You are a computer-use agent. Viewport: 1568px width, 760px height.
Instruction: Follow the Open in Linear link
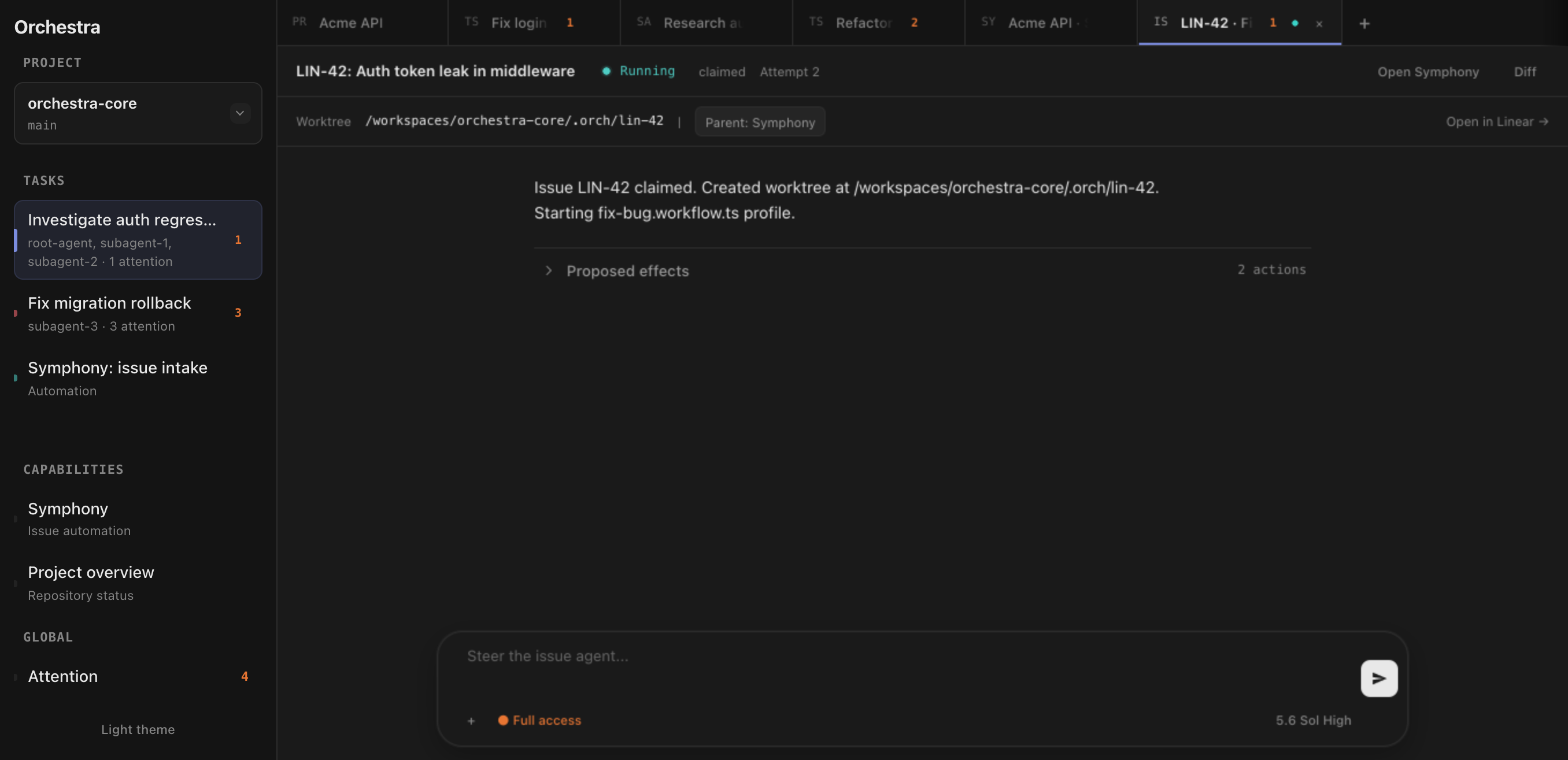click(1497, 122)
